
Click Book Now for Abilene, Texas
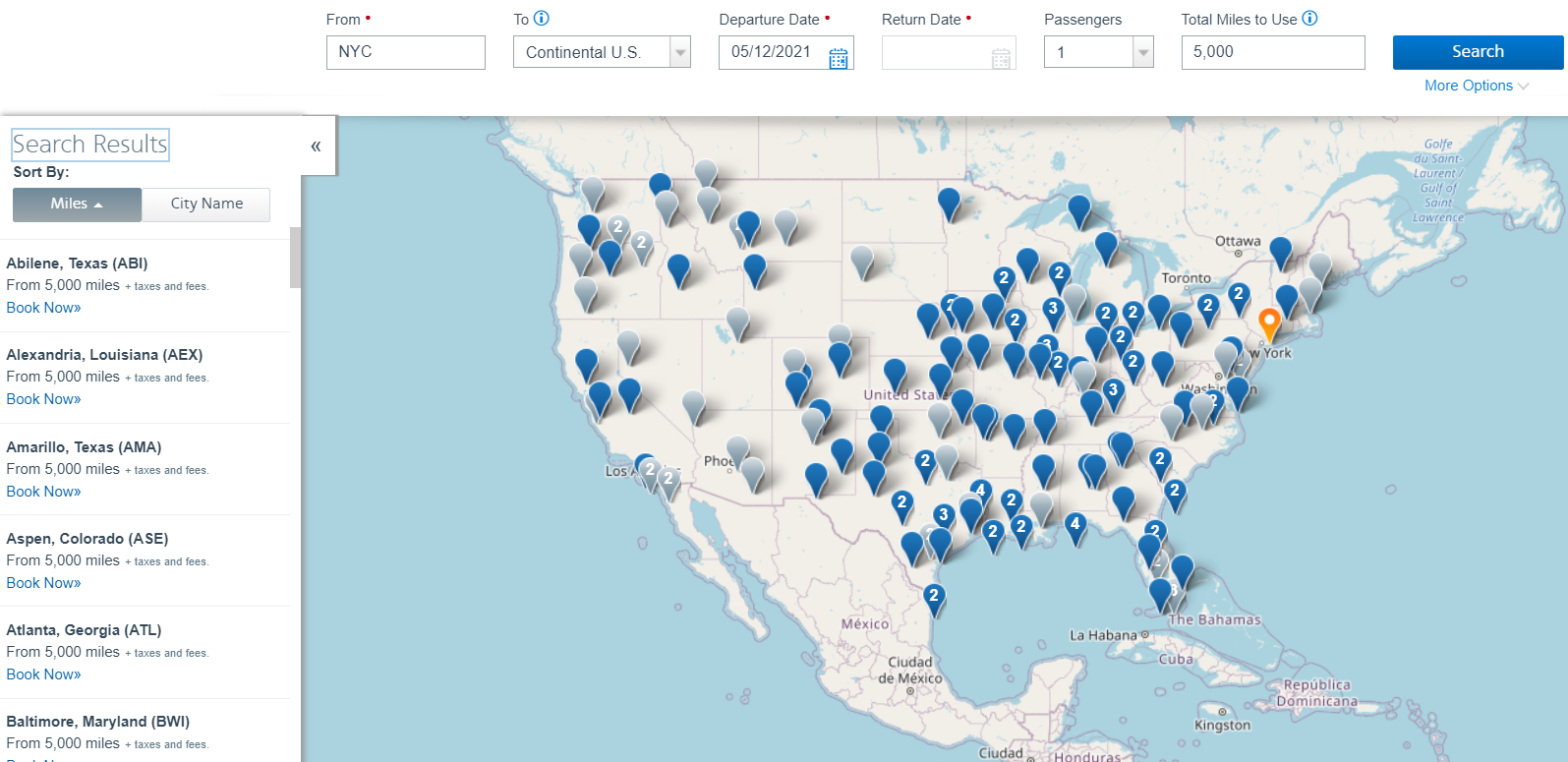click(44, 308)
